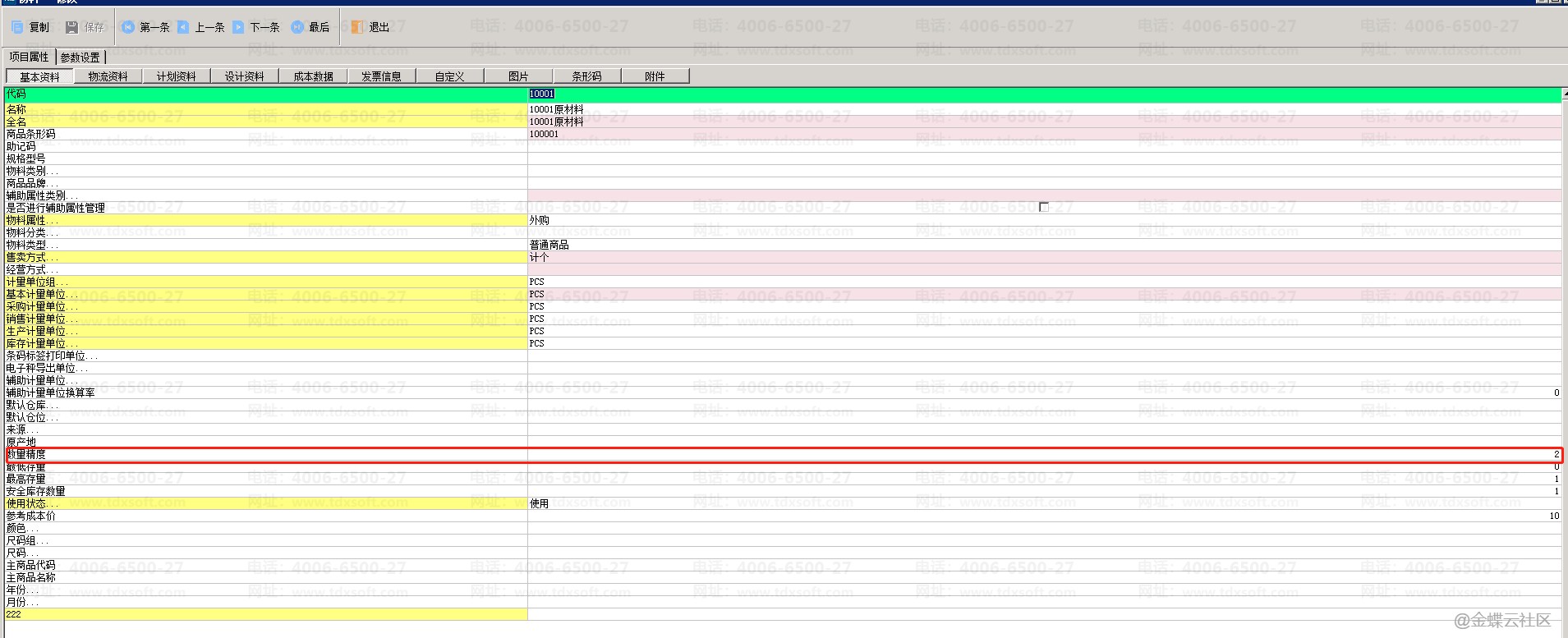Select the 条码标签打印单位 row label
The width and height of the screenshot is (1568, 638).
(x=53, y=356)
